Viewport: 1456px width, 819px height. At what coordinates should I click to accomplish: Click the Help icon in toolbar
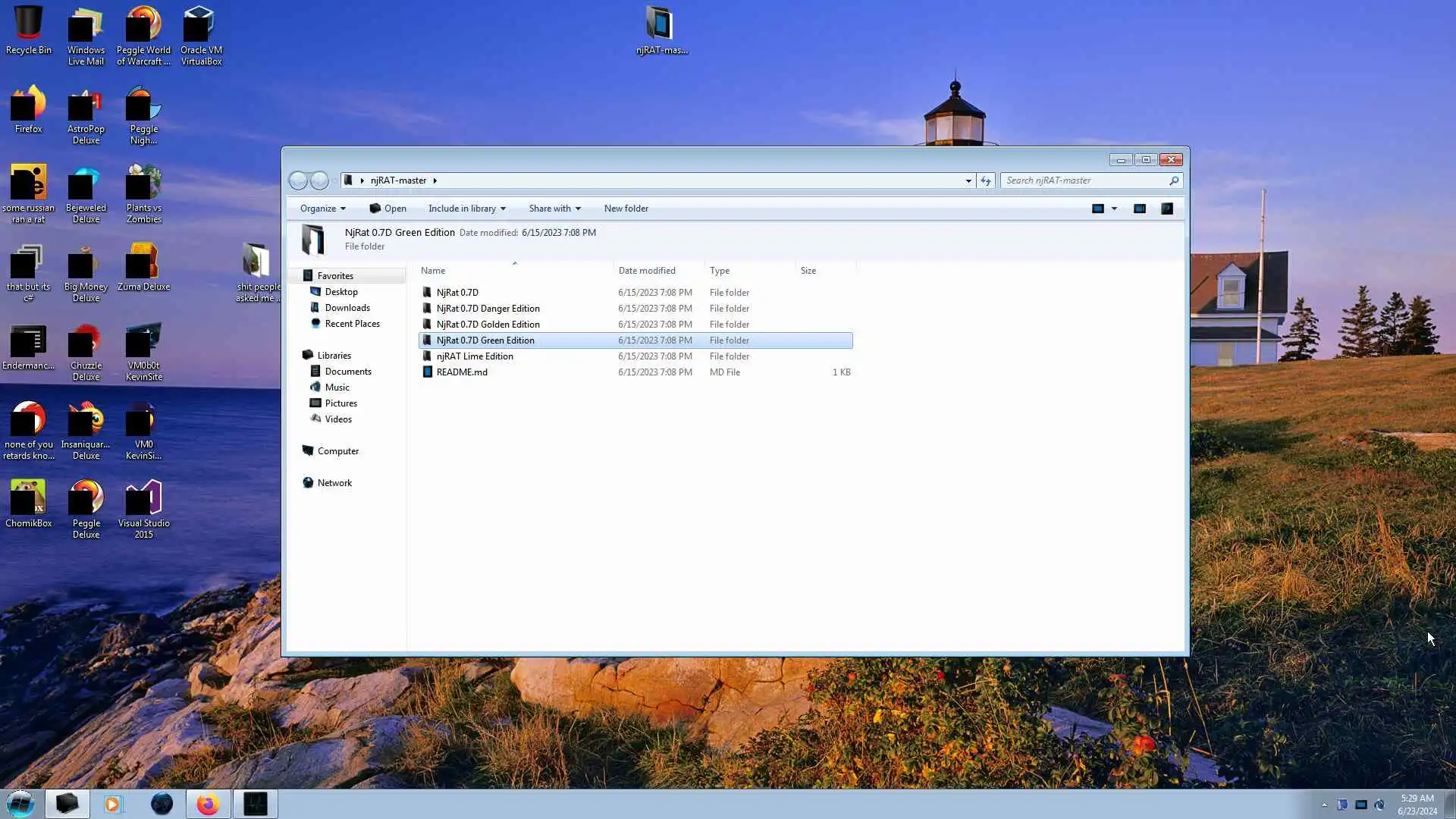(x=1167, y=209)
